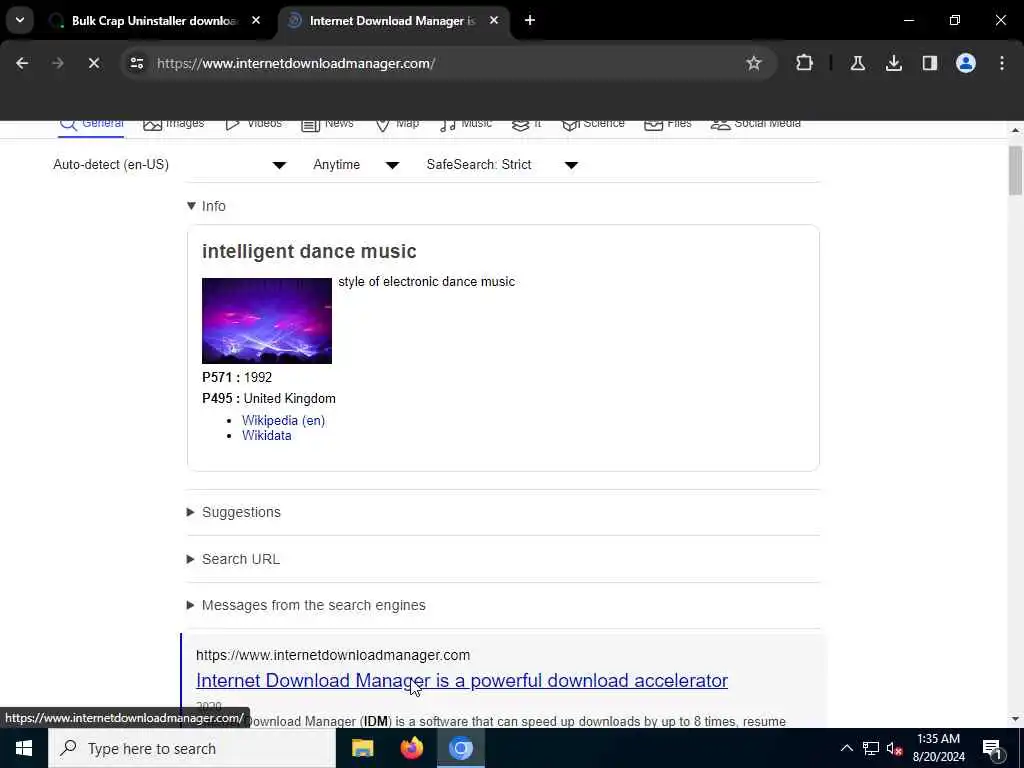Click the scrollbar down arrow
The width and height of the screenshot is (1024, 768).
click(x=1015, y=719)
